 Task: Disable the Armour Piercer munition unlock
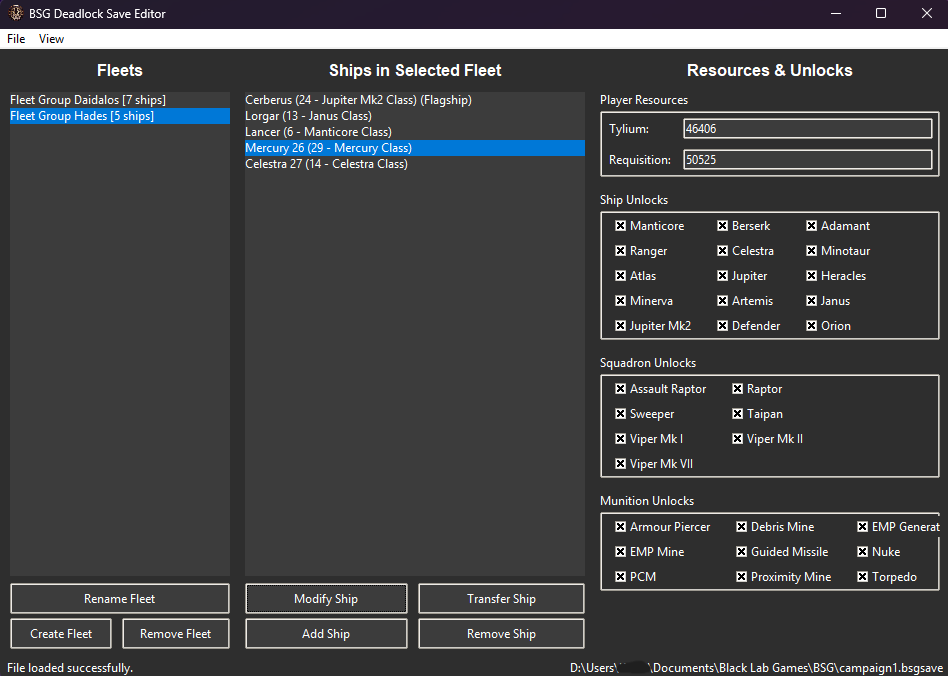(620, 527)
